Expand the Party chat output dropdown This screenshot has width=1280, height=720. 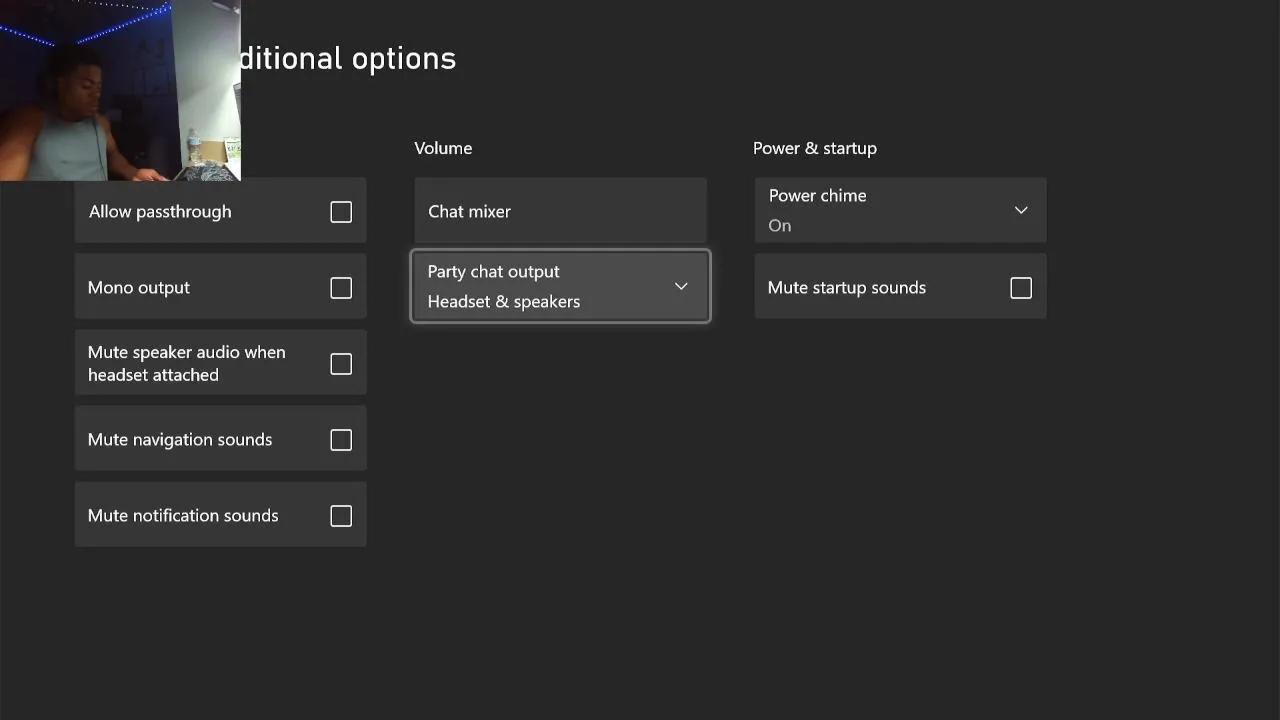coord(560,286)
